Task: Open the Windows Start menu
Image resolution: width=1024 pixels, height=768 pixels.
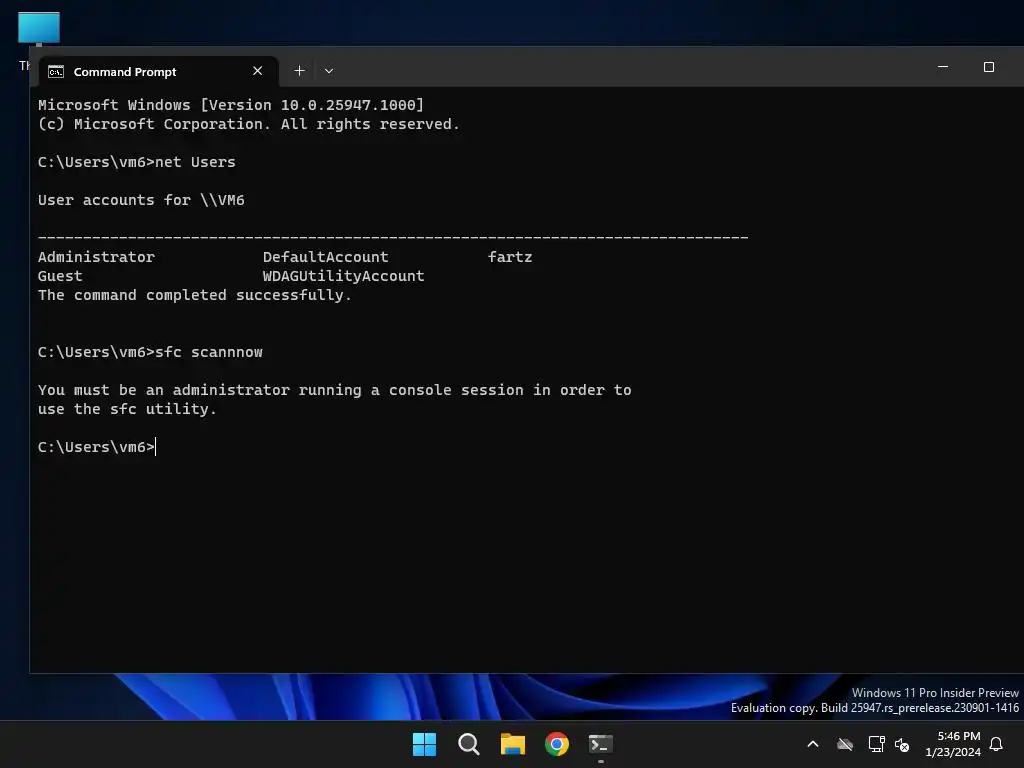Action: (424, 744)
